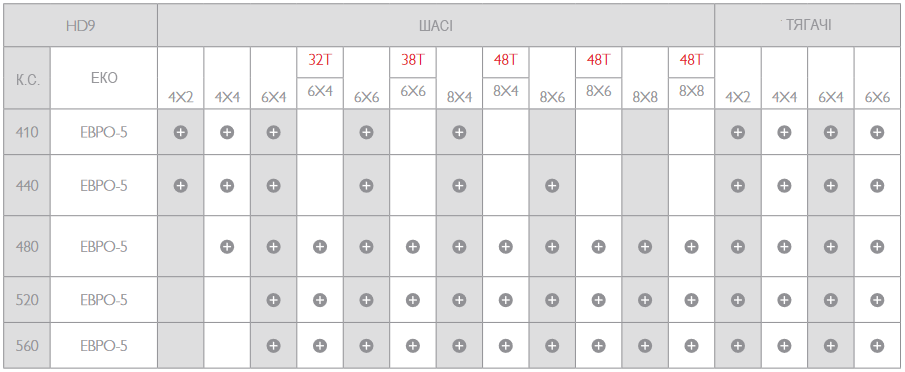
Task: Select the HD9 header cell
Action: [x=80, y=26]
